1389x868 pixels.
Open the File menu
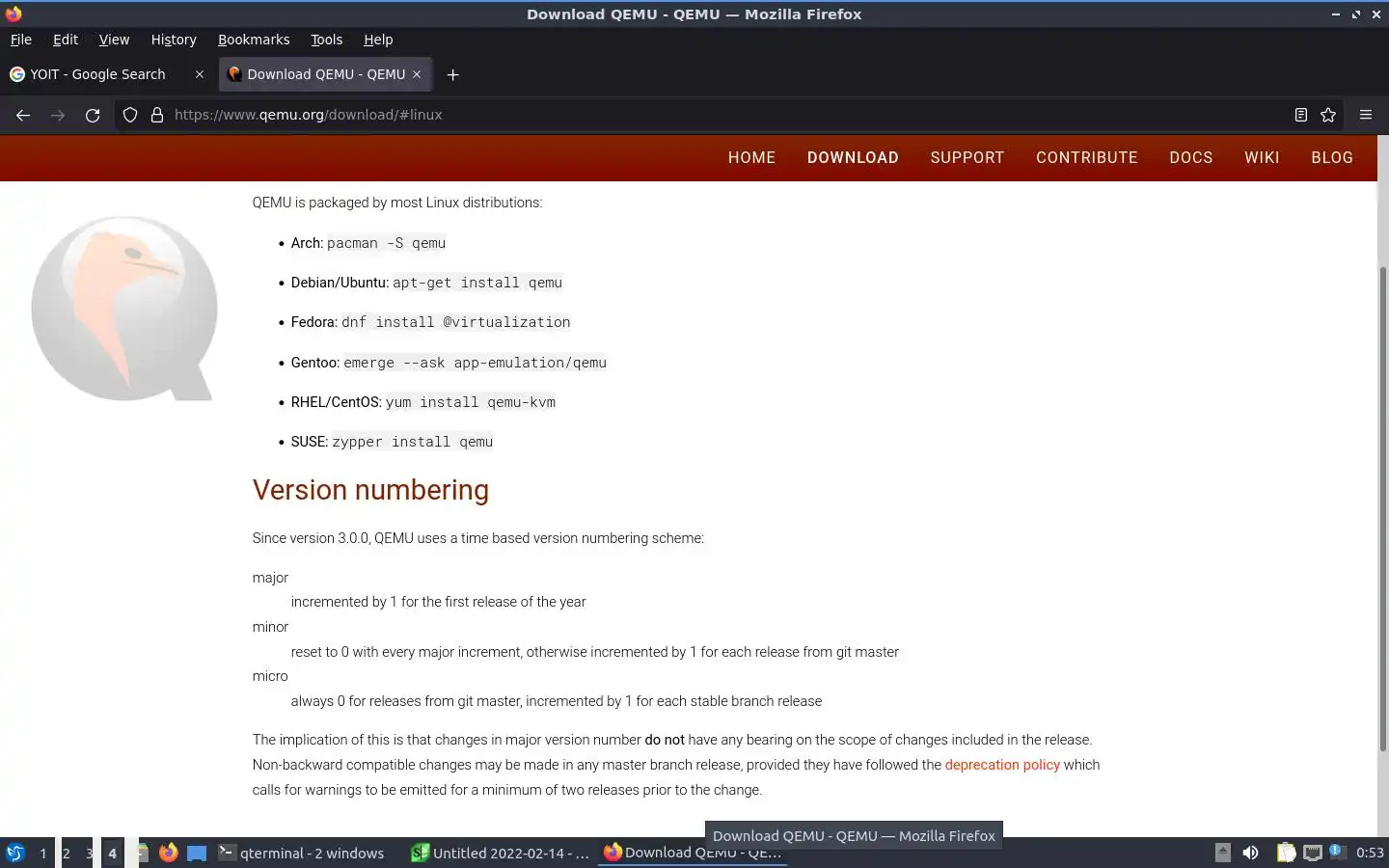(20, 40)
